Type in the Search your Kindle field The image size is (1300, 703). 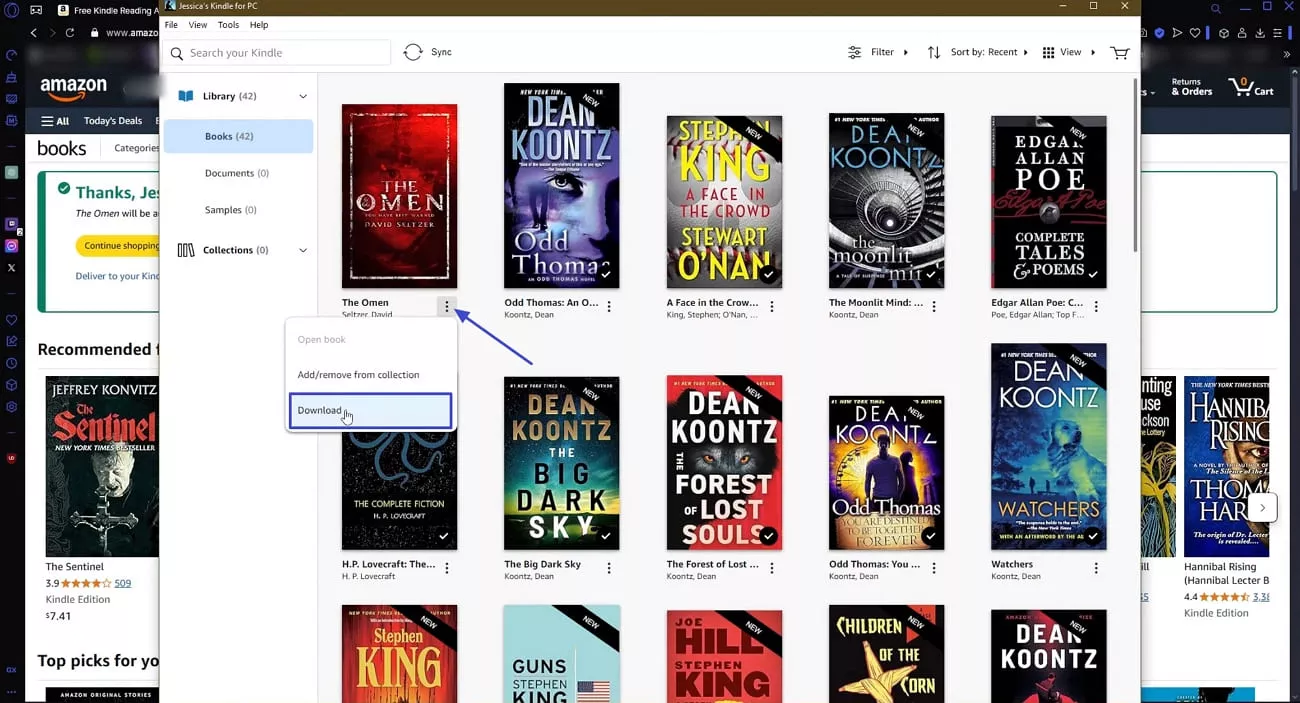(280, 52)
